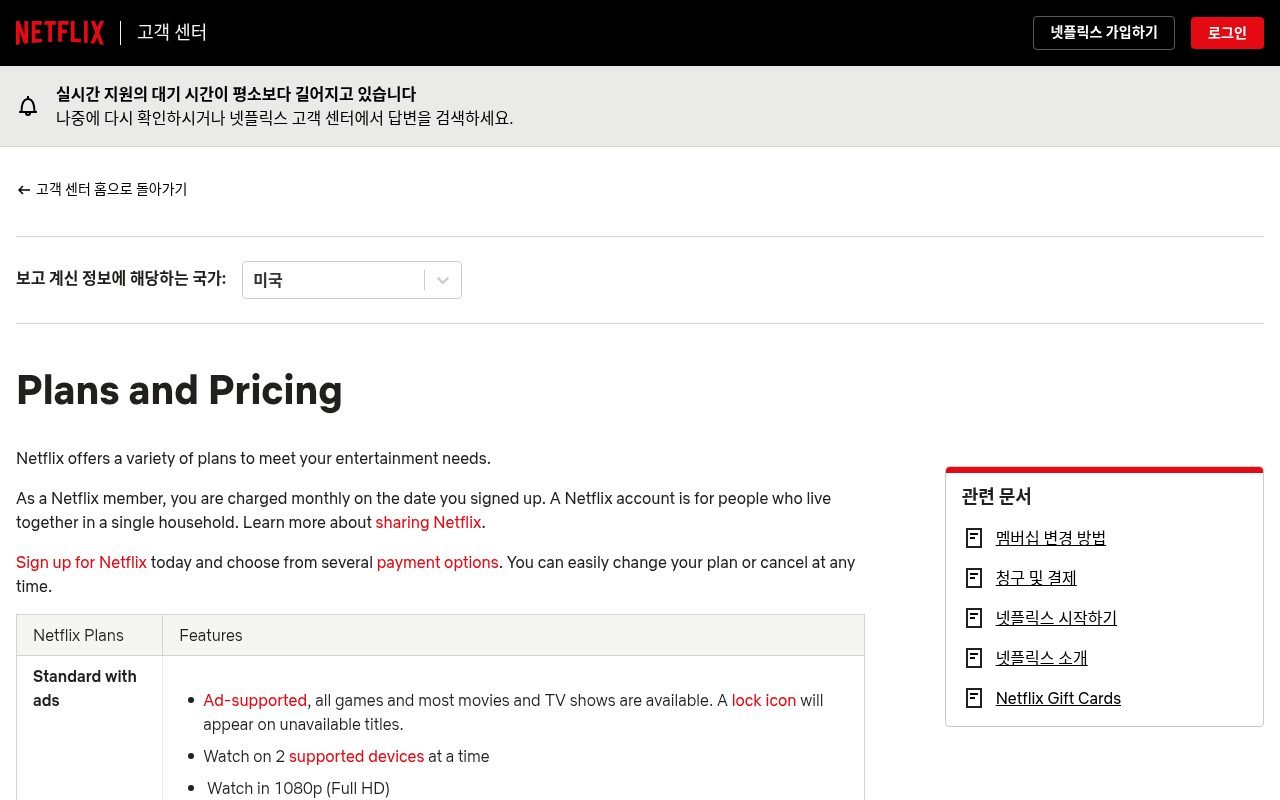Click the document icon beside 청구 및 결제

[x=974, y=578]
